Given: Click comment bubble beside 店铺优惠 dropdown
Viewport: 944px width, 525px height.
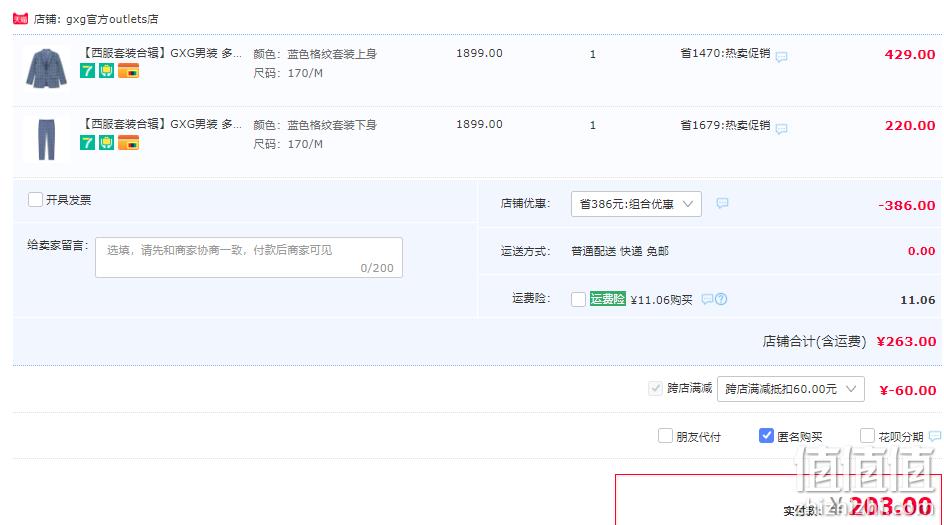Looking at the screenshot, I should [722, 203].
